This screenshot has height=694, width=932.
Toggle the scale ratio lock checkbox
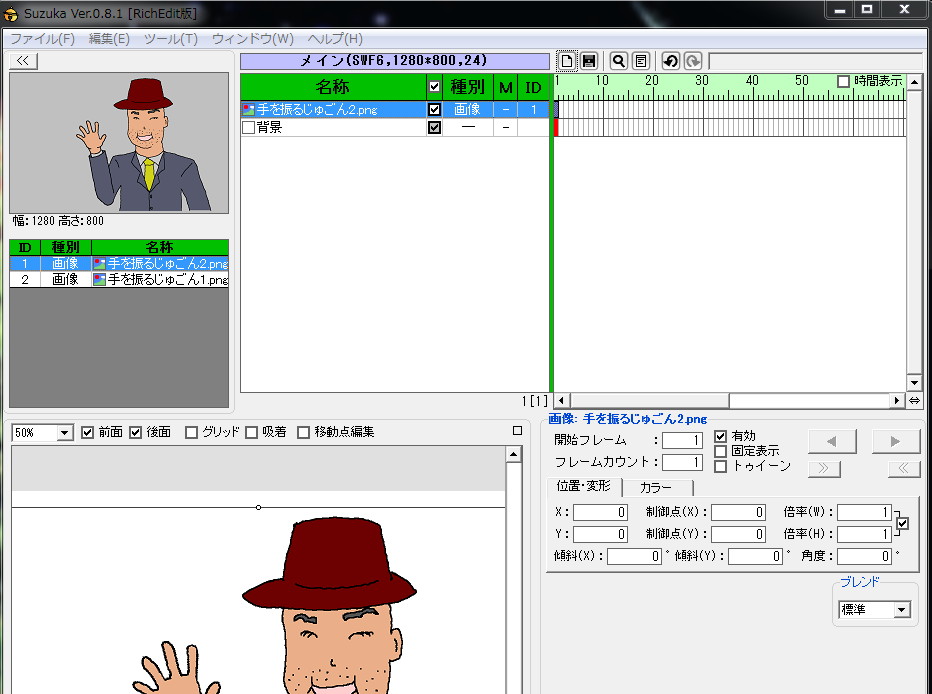pyautogui.click(x=903, y=523)
